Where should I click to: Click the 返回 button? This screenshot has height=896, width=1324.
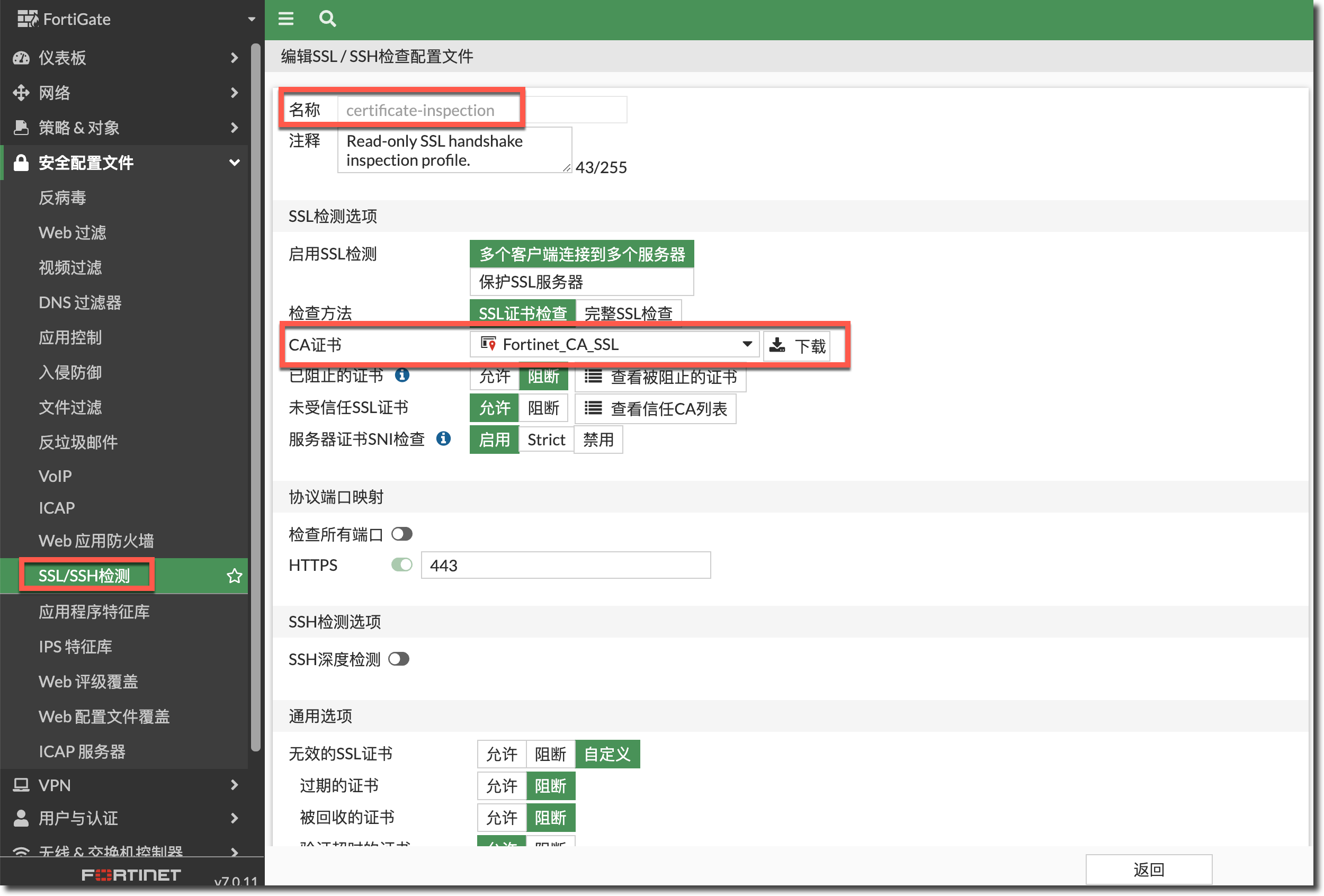(1148, 869)
